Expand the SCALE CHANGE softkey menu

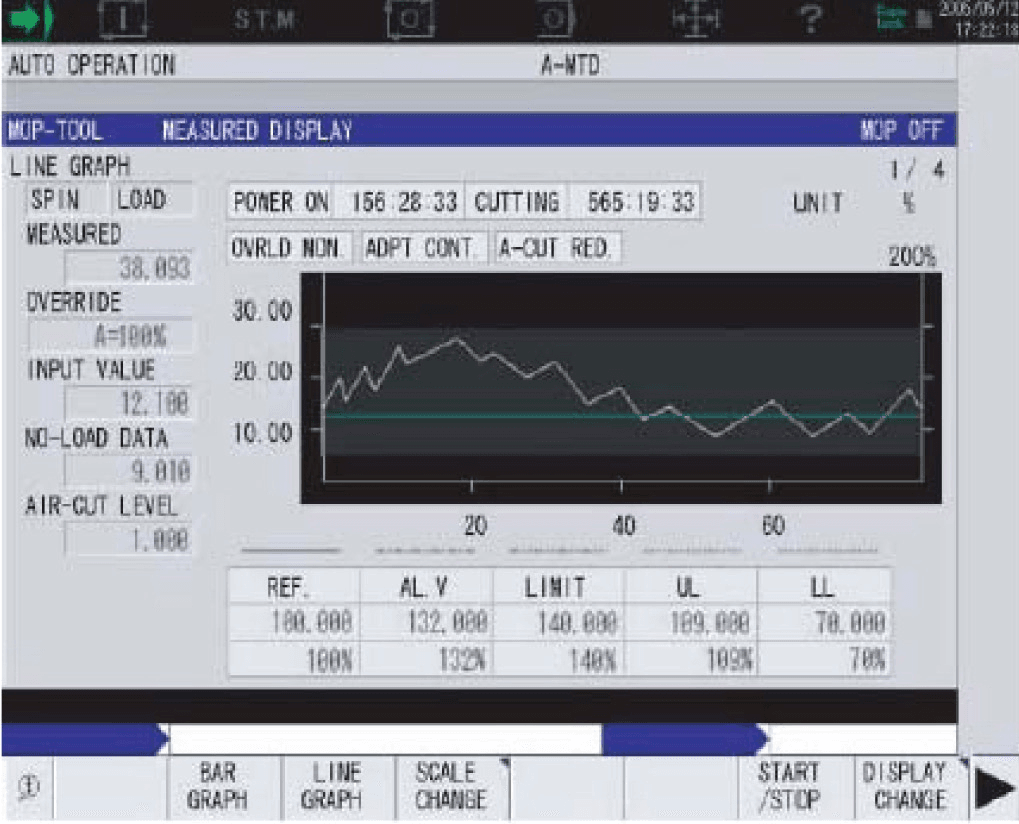click(x=452, y=786)
